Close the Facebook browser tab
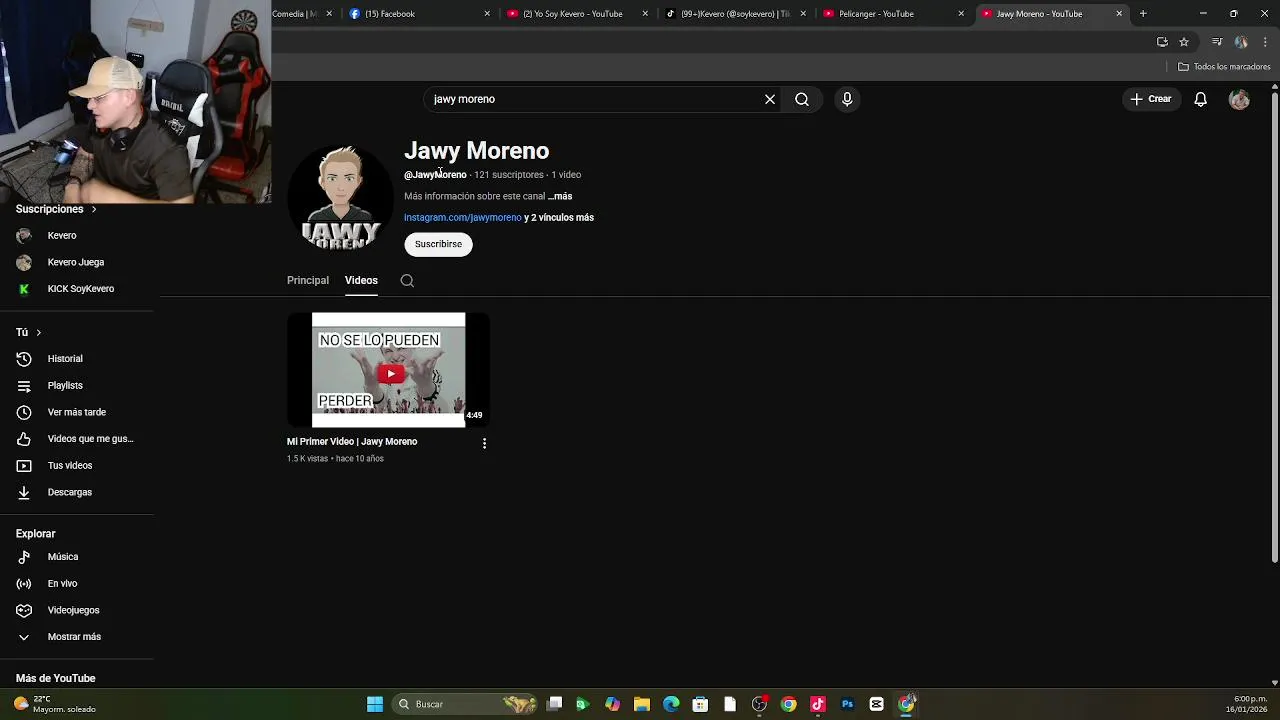The width and height of the screenshot is (1280, 720). click(x=487, y=14)
